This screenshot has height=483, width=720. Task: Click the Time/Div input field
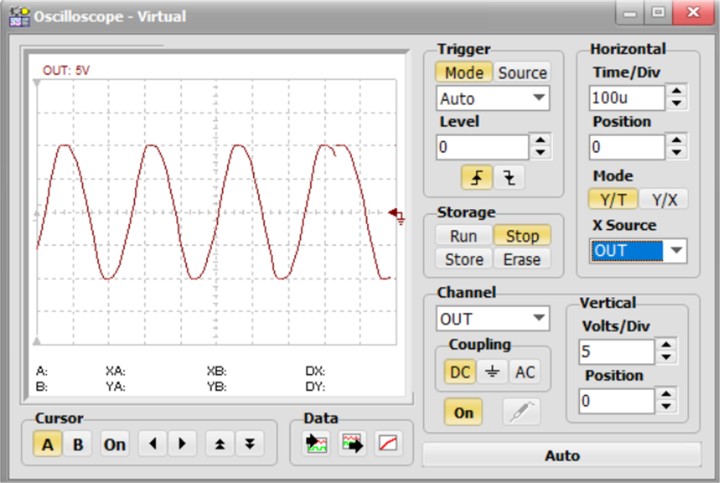click(x=626, y=98)
